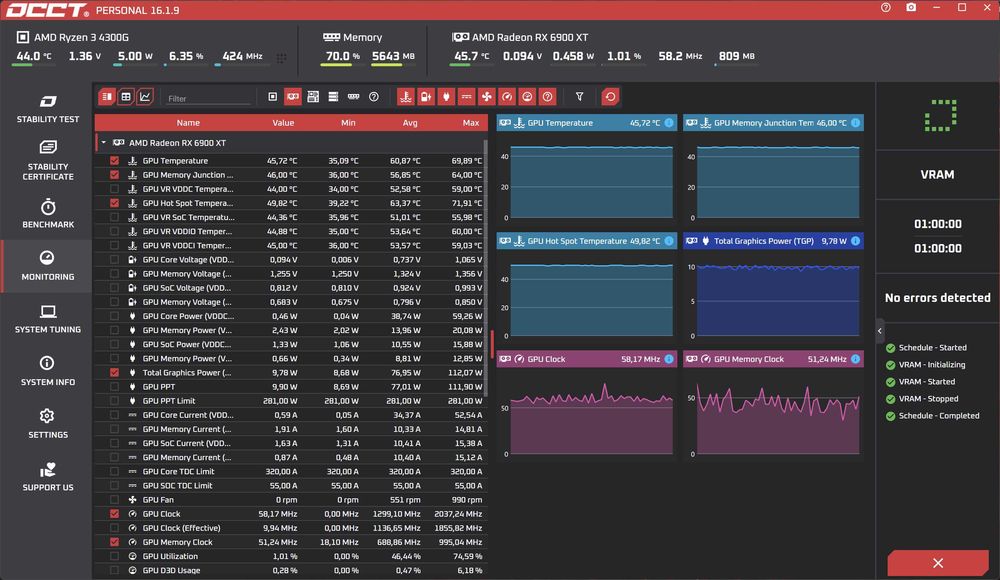The image size is (1000, 580).
Task: Click the sensor table vertical scrollbar
Action: 486,268
